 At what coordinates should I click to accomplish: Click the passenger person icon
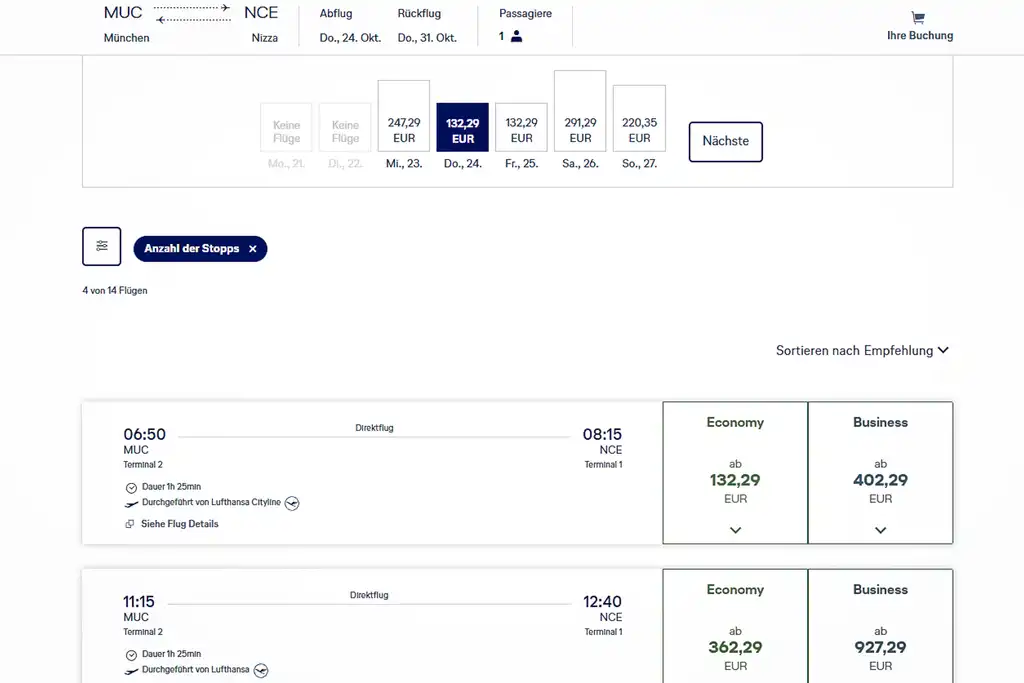tap(516, 37)
